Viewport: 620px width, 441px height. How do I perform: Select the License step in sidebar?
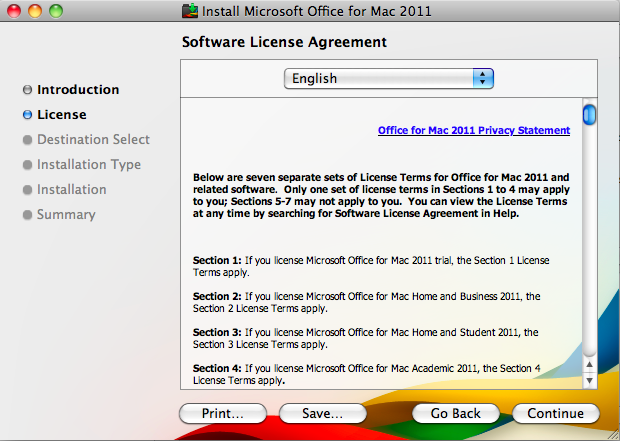pos(62,114)
